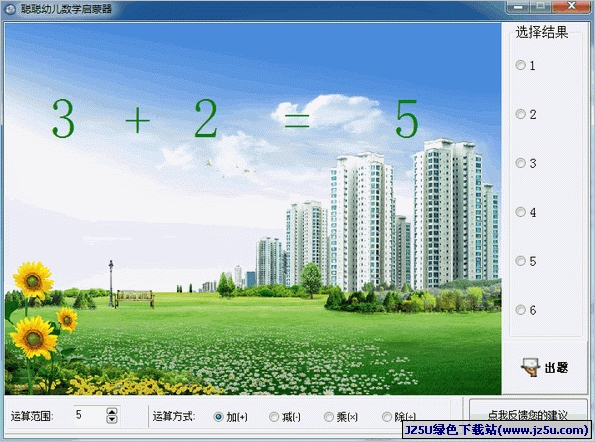This screenshot has height=442, width=595.
Task: Minimize the 聪聪幼儿数学启蒙器 window
Action: coord(518,6)
